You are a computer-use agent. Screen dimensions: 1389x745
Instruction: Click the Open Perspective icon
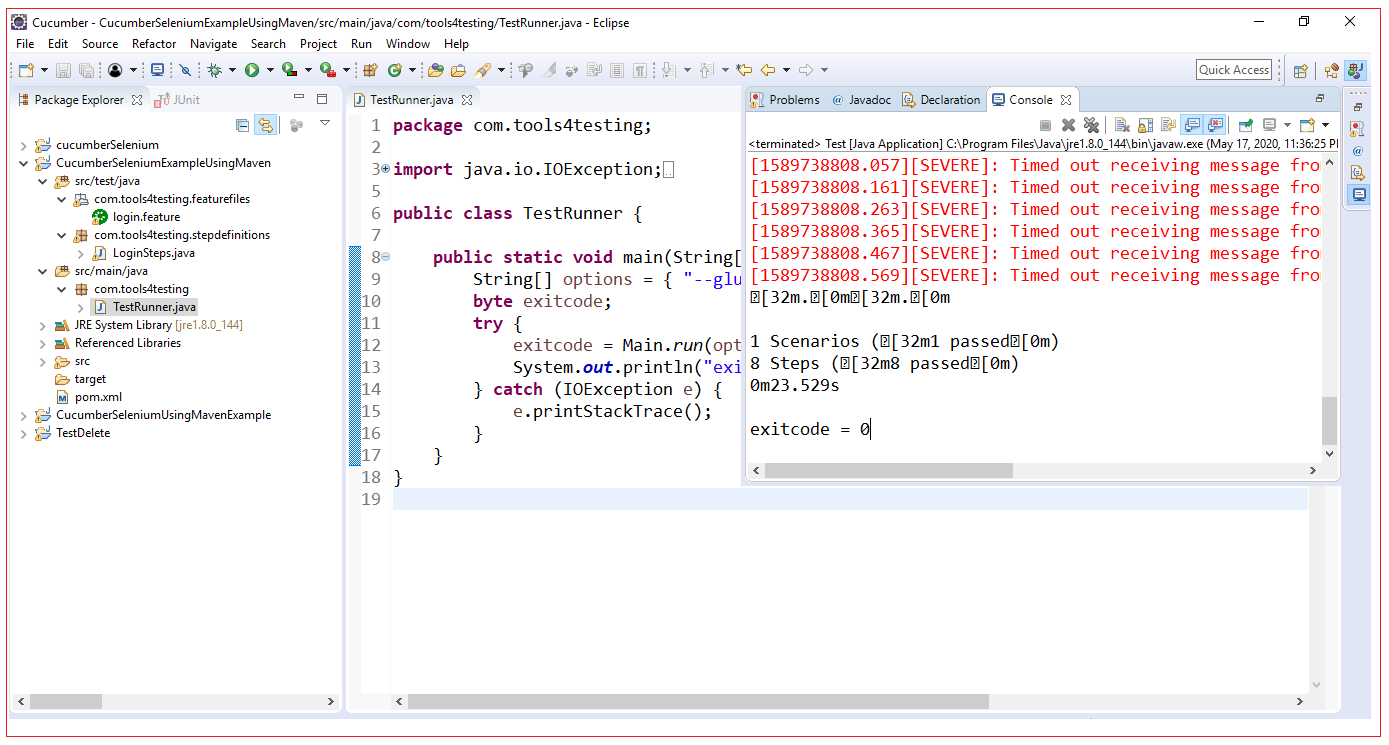coord(1300,70)
